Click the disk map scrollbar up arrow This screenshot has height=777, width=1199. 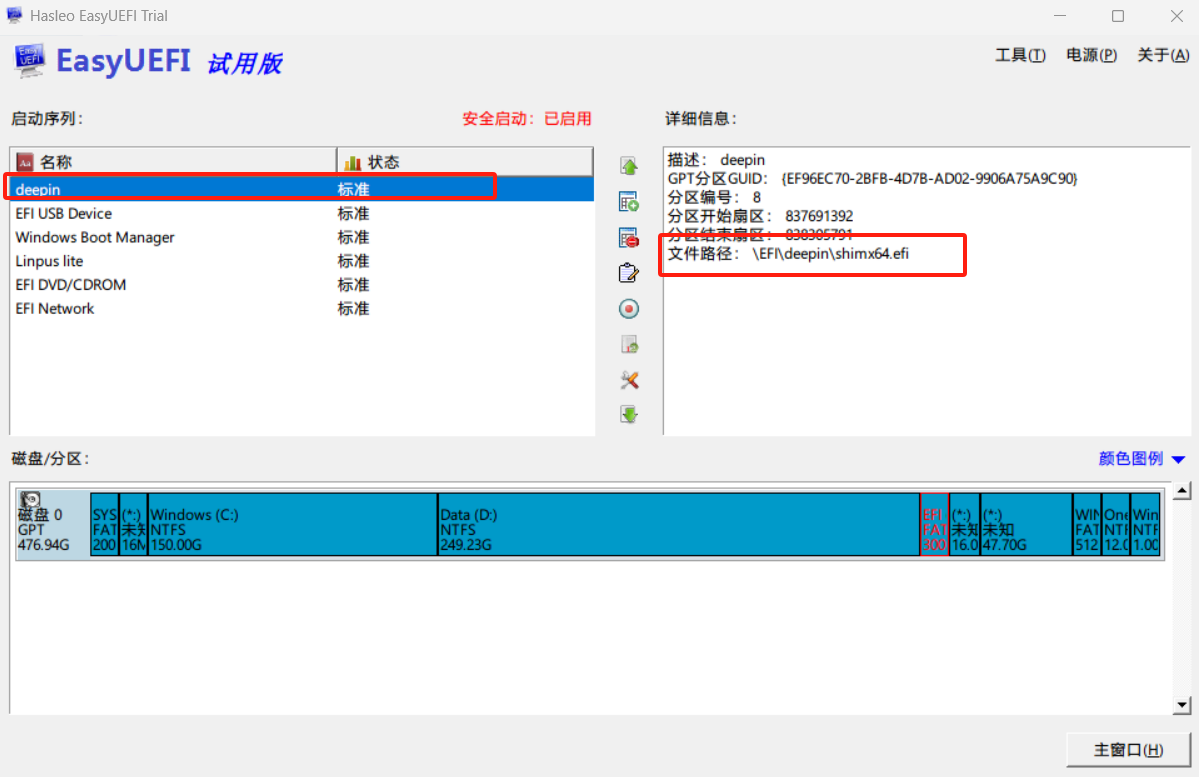pos(1182,491)
